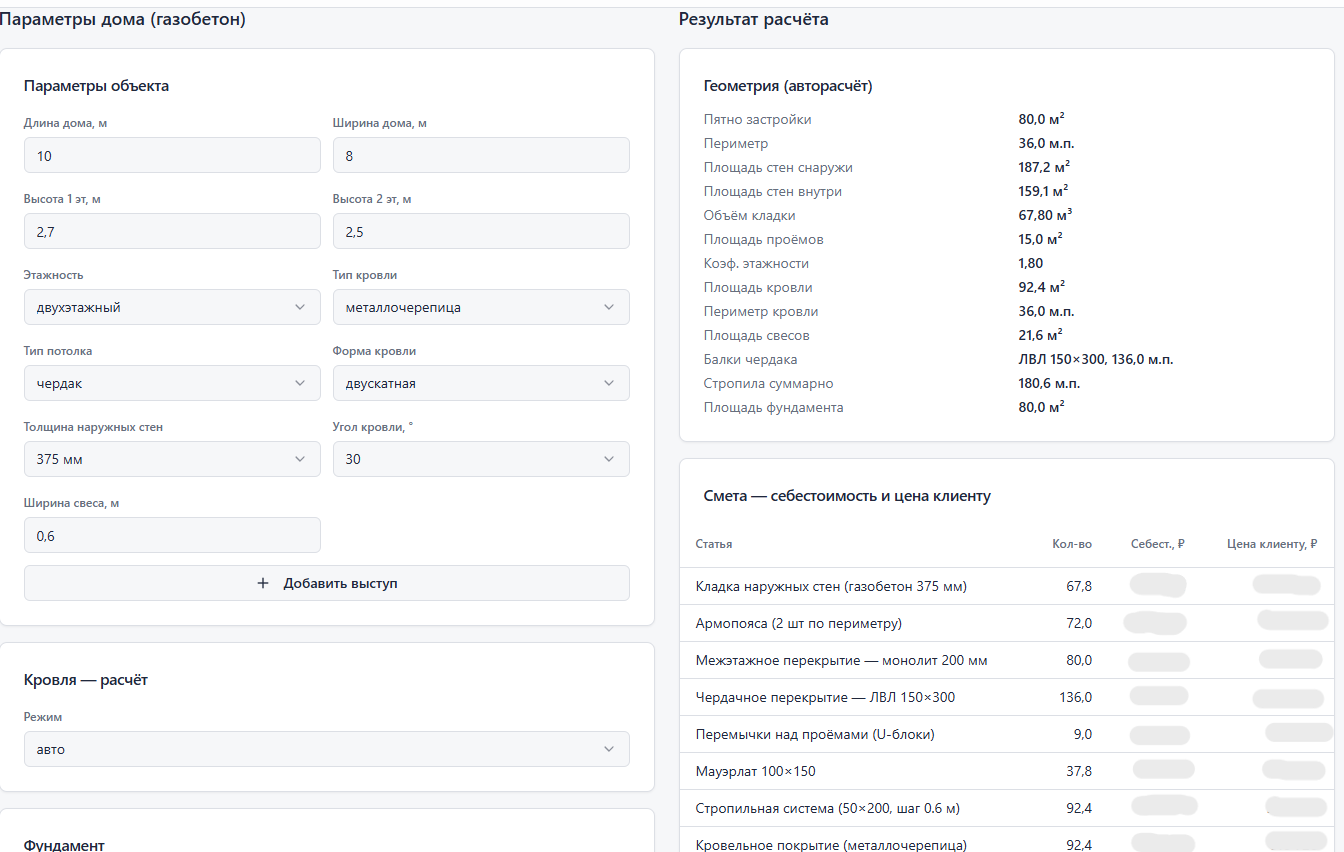Click the Пятно застройки value 80,0 м²

click(x=1042, y=119)
